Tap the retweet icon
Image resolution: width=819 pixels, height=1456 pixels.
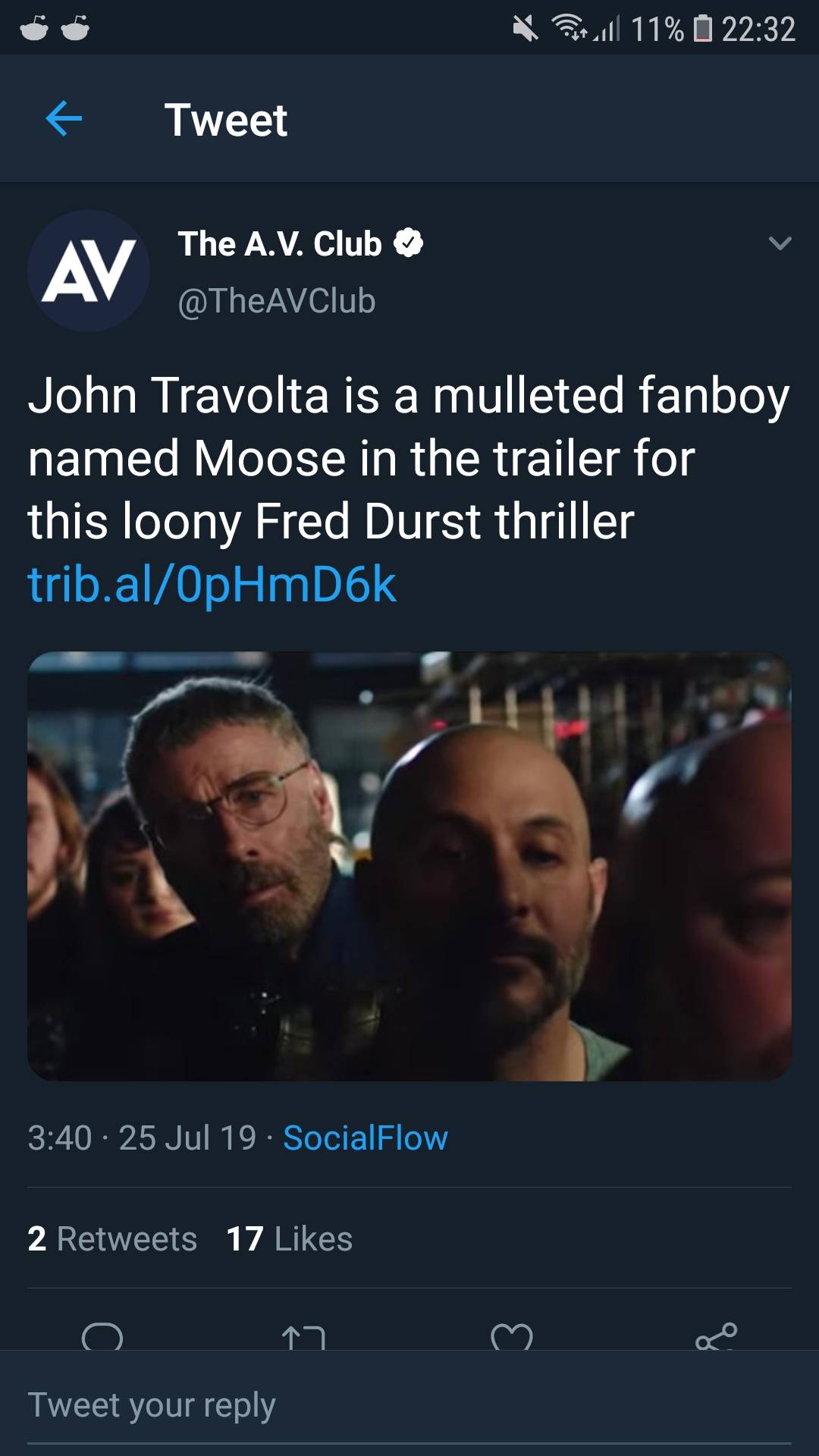[x=303, y=1338]
